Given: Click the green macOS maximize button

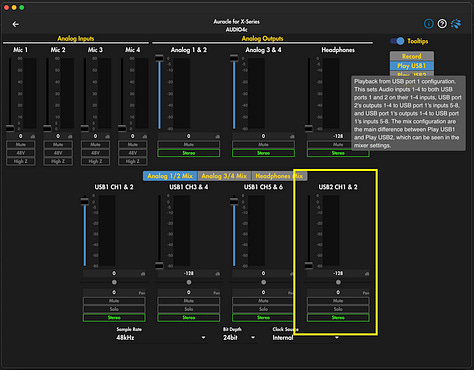Looking at the screenshot, I should (x=22, y=7).
